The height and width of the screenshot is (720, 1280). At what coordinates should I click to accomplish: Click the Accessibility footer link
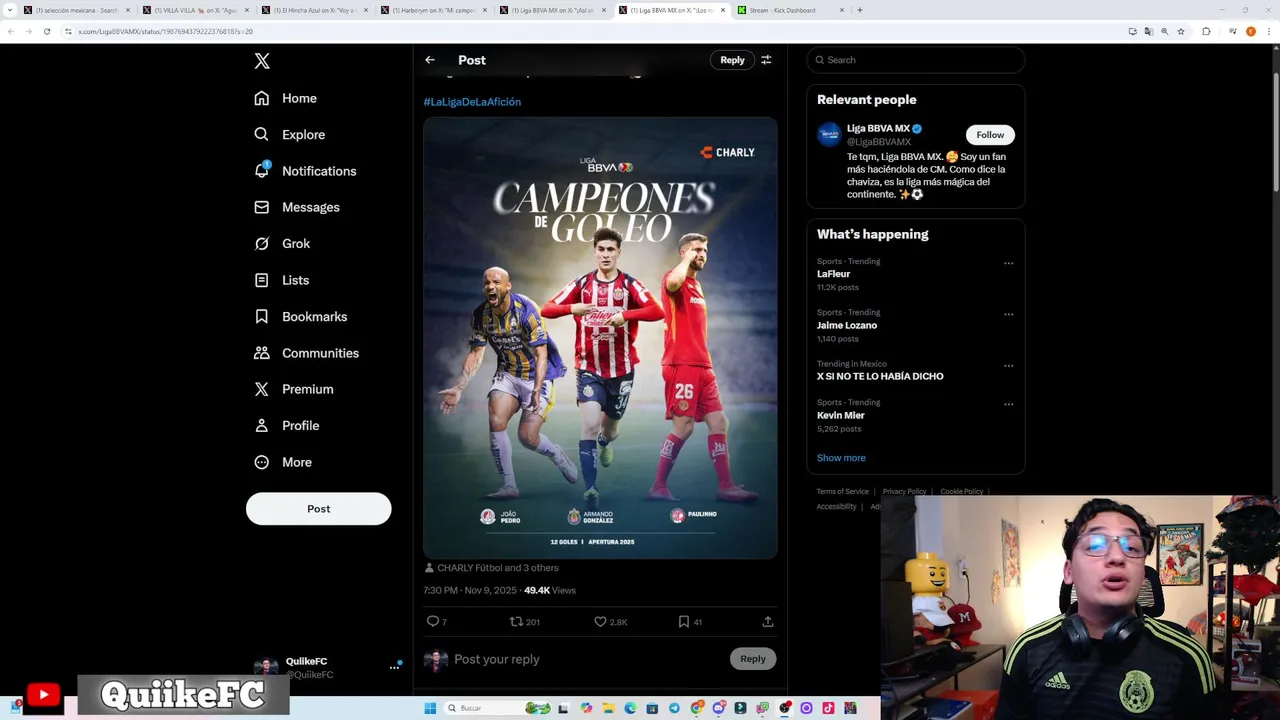(x=836, y=507)
